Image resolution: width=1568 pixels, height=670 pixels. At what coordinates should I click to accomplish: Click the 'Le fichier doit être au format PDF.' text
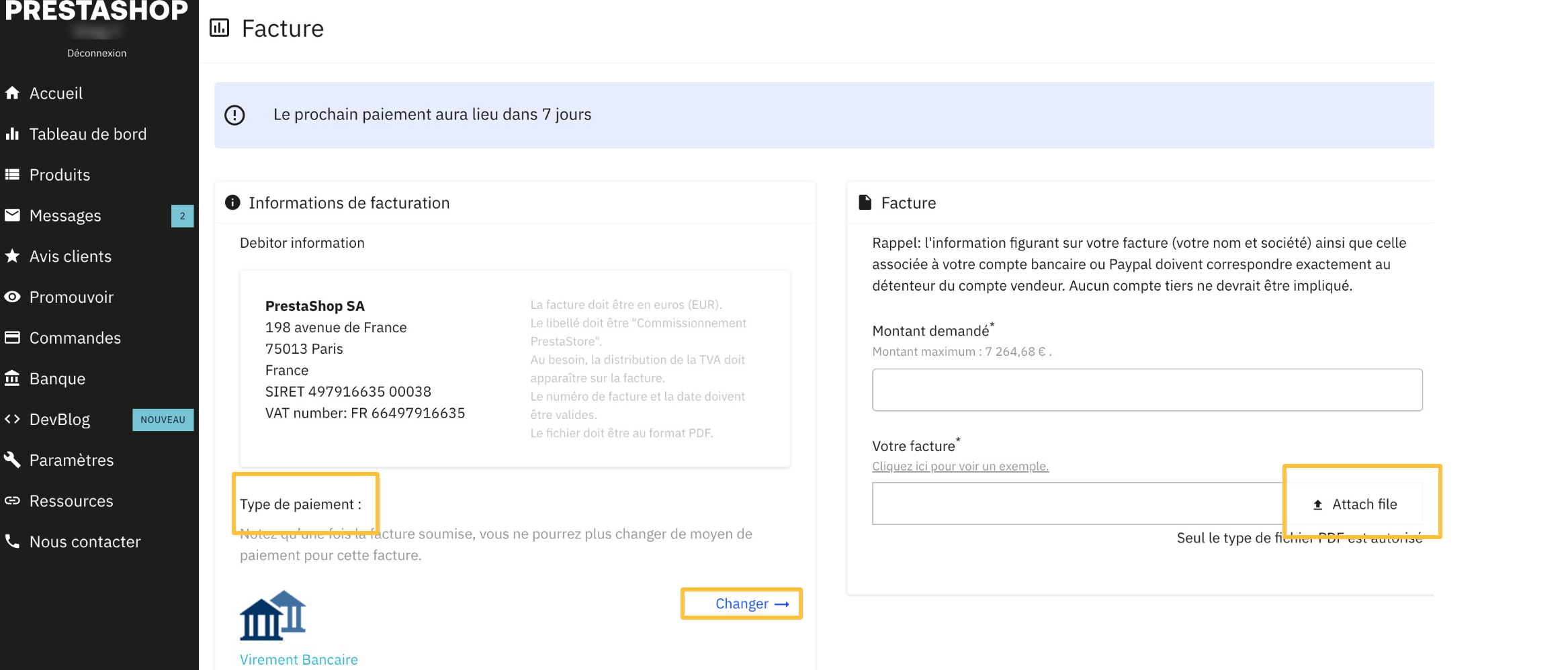(621, 433)
